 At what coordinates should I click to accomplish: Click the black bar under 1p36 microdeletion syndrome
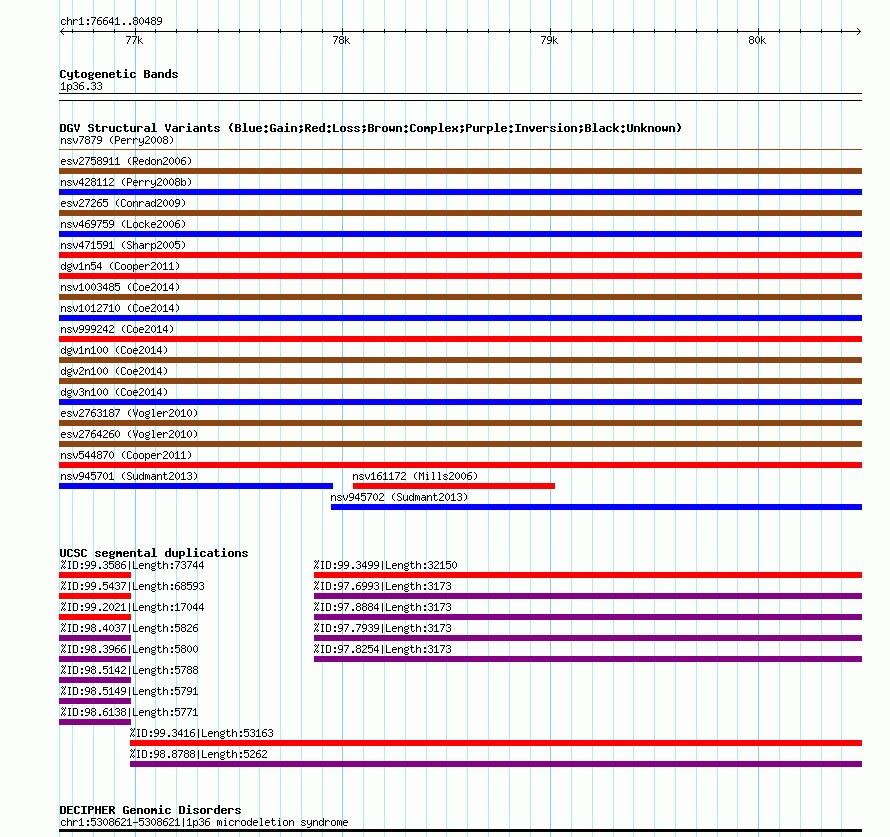click(x=460, y=831)
